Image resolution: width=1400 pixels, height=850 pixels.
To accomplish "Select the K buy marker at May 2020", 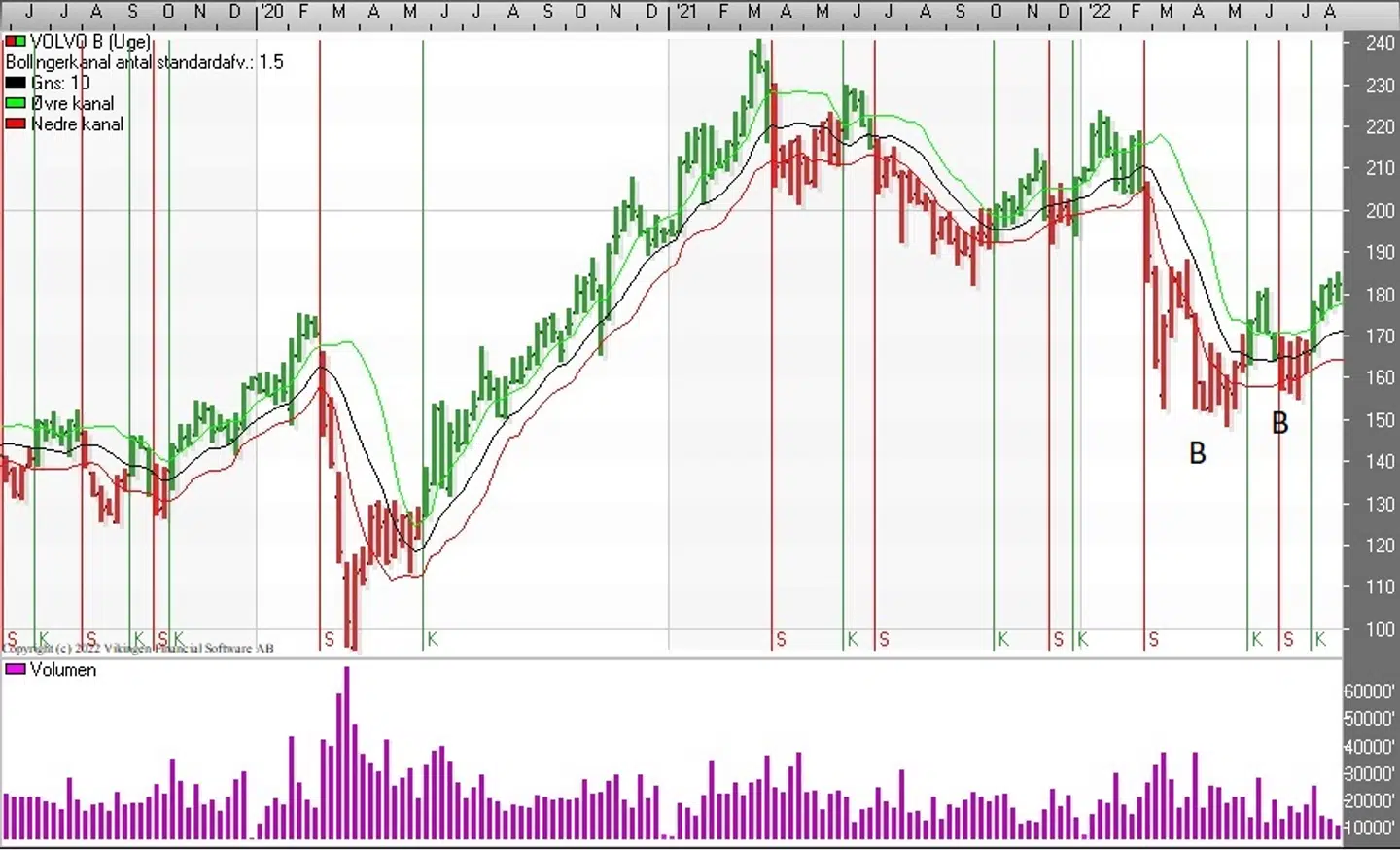I will [x=433, y=639].
